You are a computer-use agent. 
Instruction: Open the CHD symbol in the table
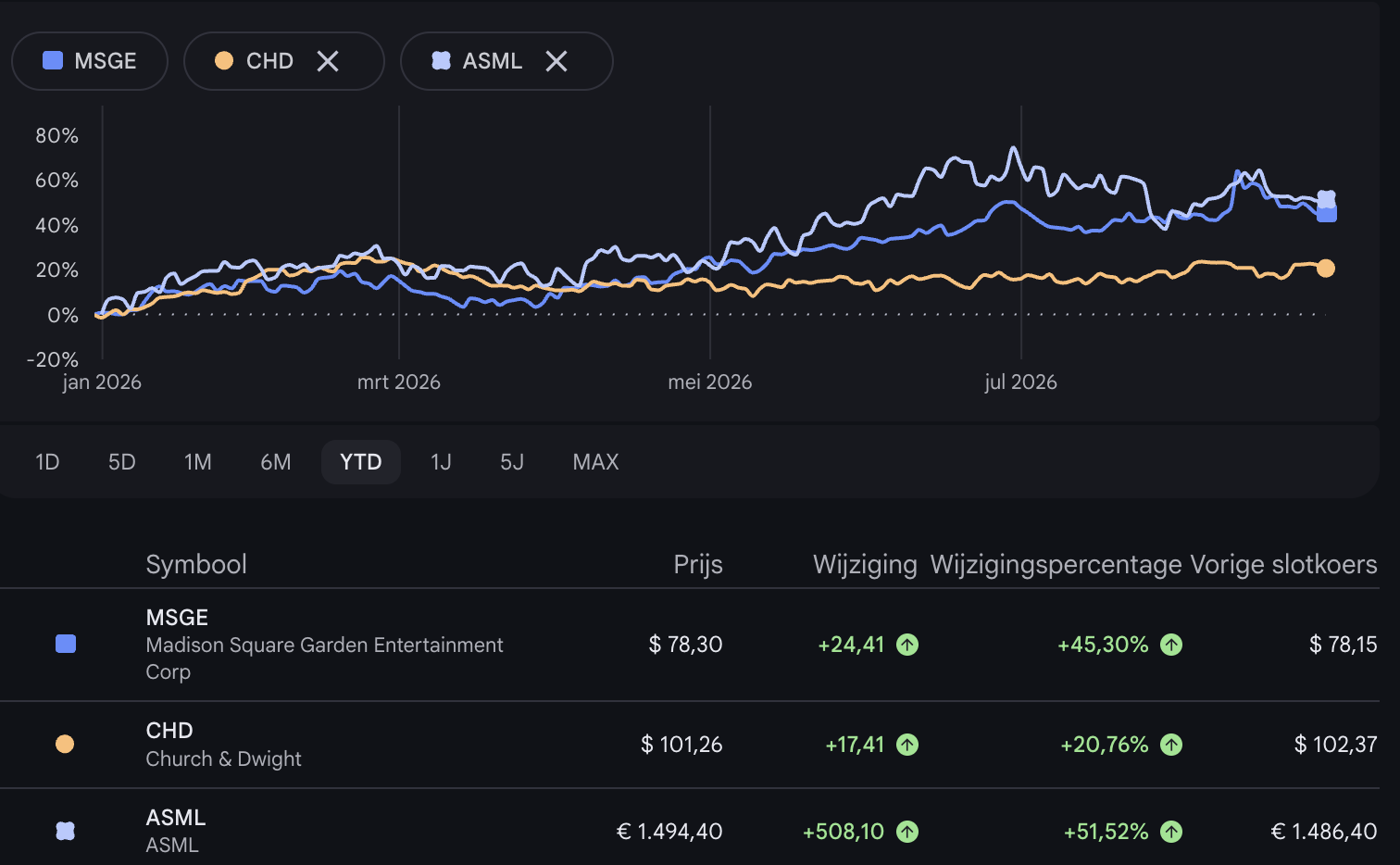[x=169, y=731]
